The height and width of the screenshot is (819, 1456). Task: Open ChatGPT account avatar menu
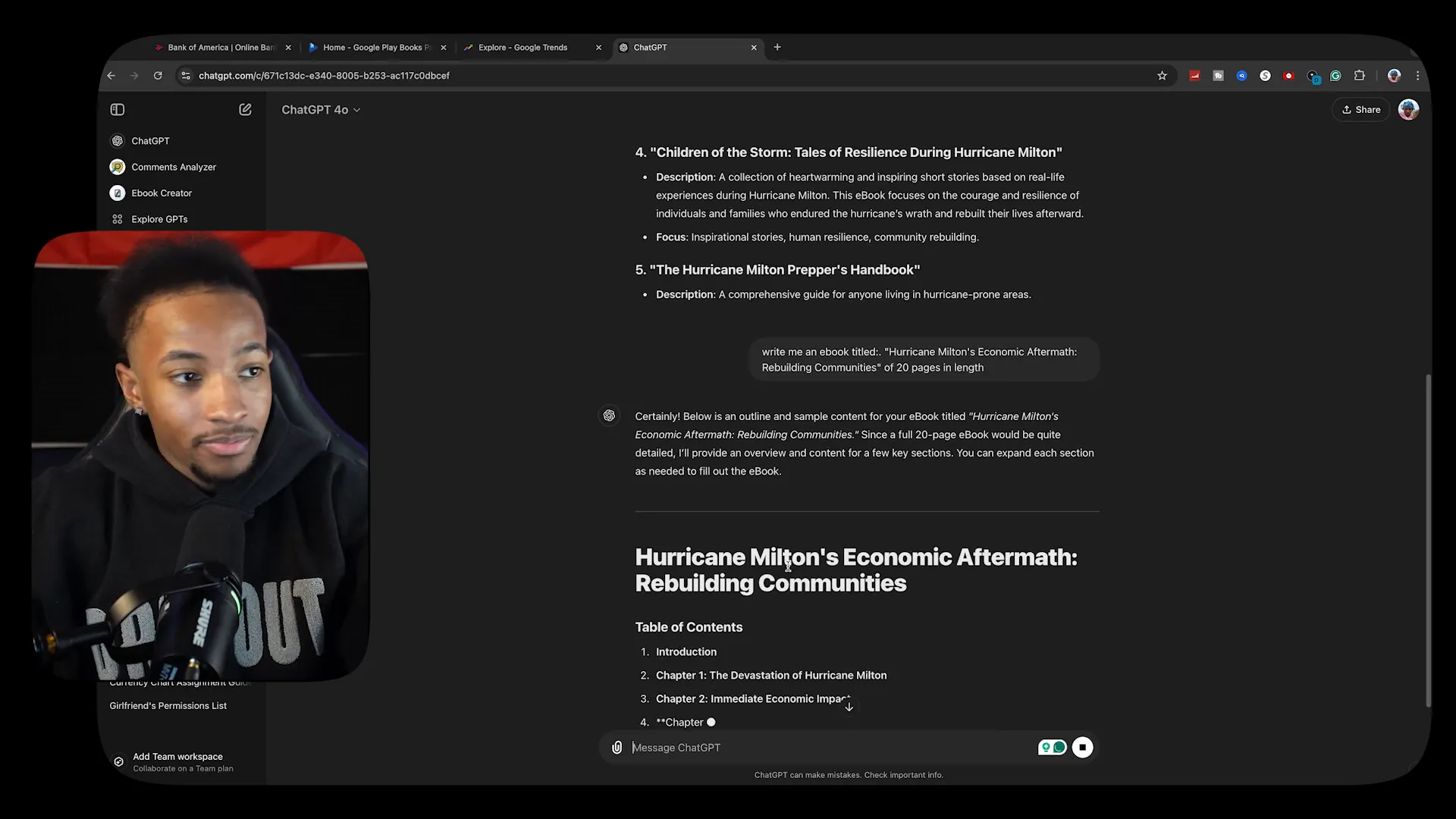(x=1408, y=110)
